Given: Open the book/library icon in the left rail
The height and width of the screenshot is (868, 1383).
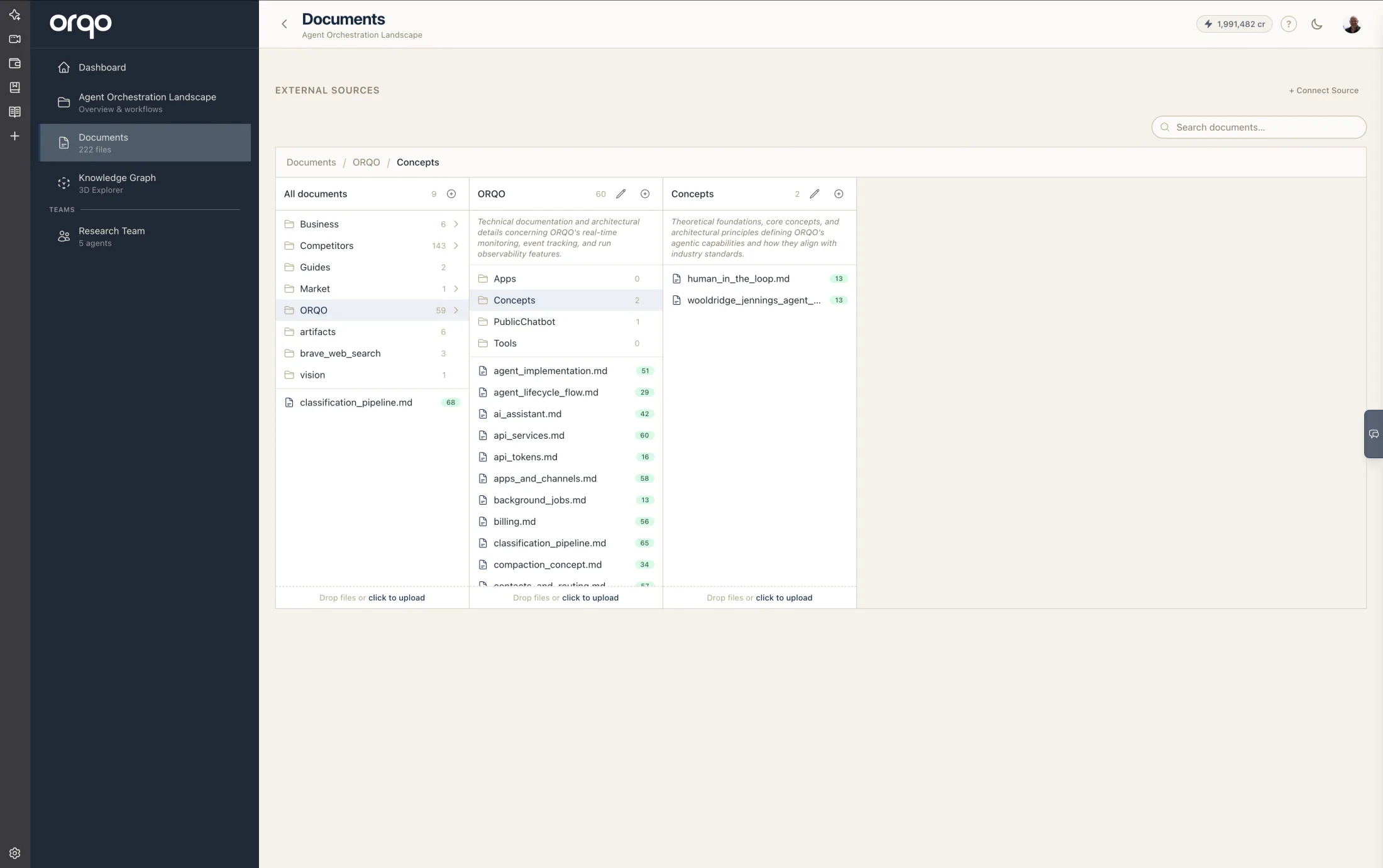Looking at the screenshot, I should 15,112.
